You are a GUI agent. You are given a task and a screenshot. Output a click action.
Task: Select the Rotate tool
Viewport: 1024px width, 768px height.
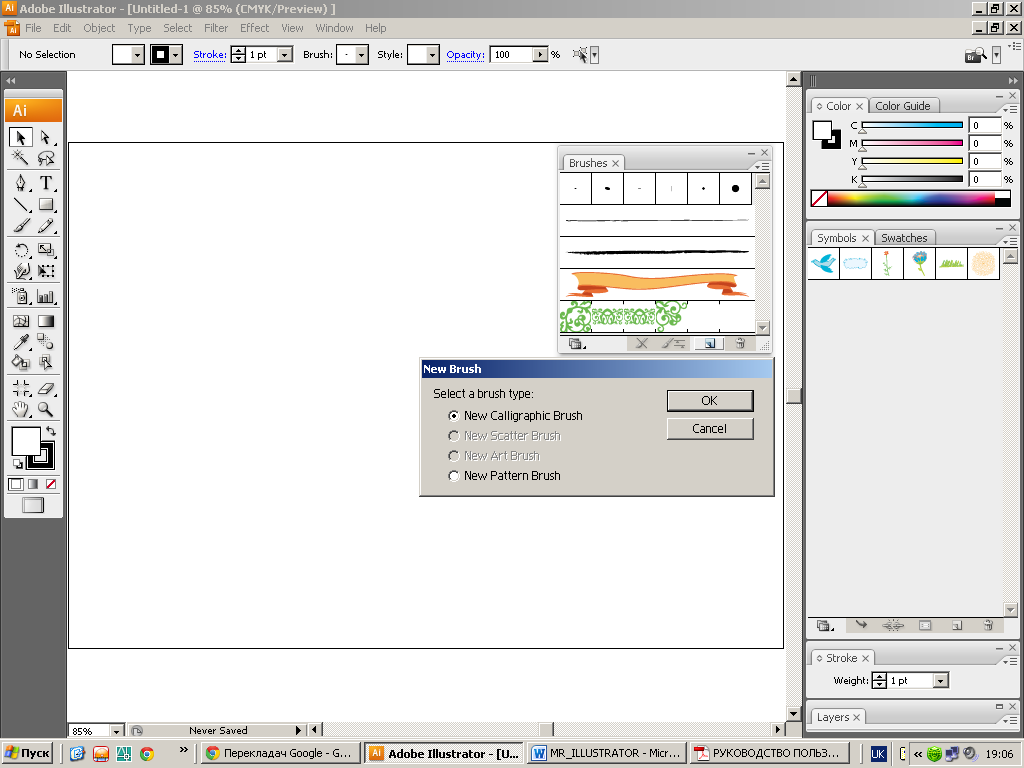click(20, 250)
